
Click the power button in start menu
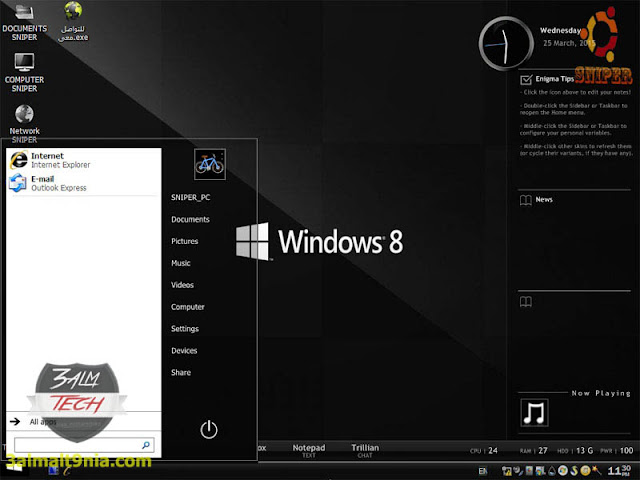coord(209,429)
